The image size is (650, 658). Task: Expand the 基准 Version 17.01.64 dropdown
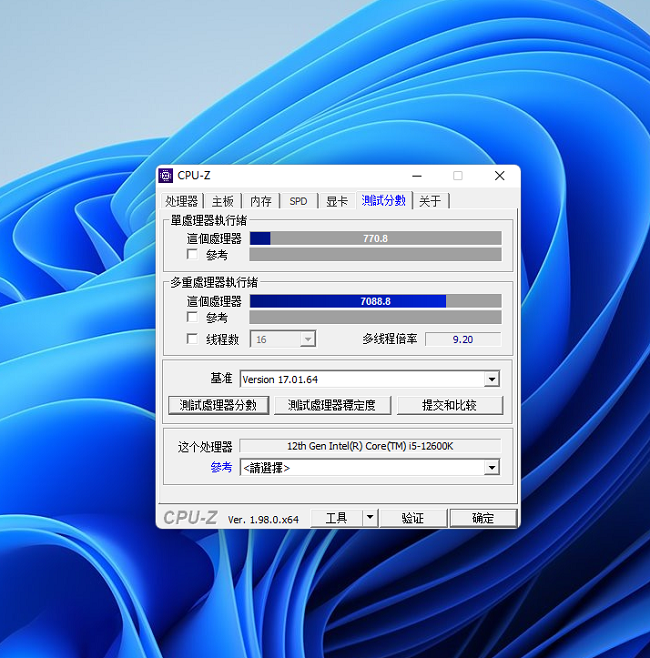point(491,379)
